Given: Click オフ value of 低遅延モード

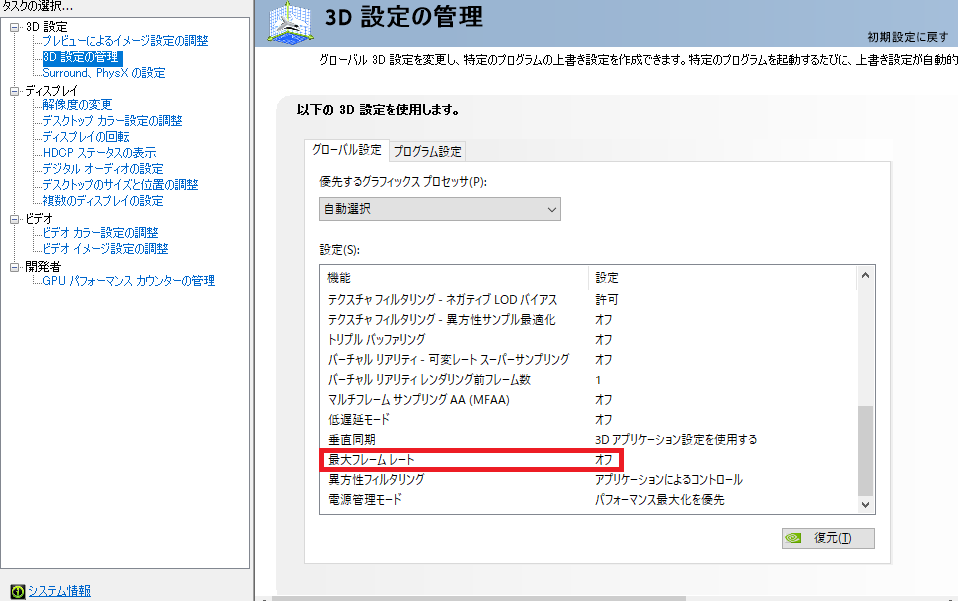Looking at the screenshot, I should (604, 420).
